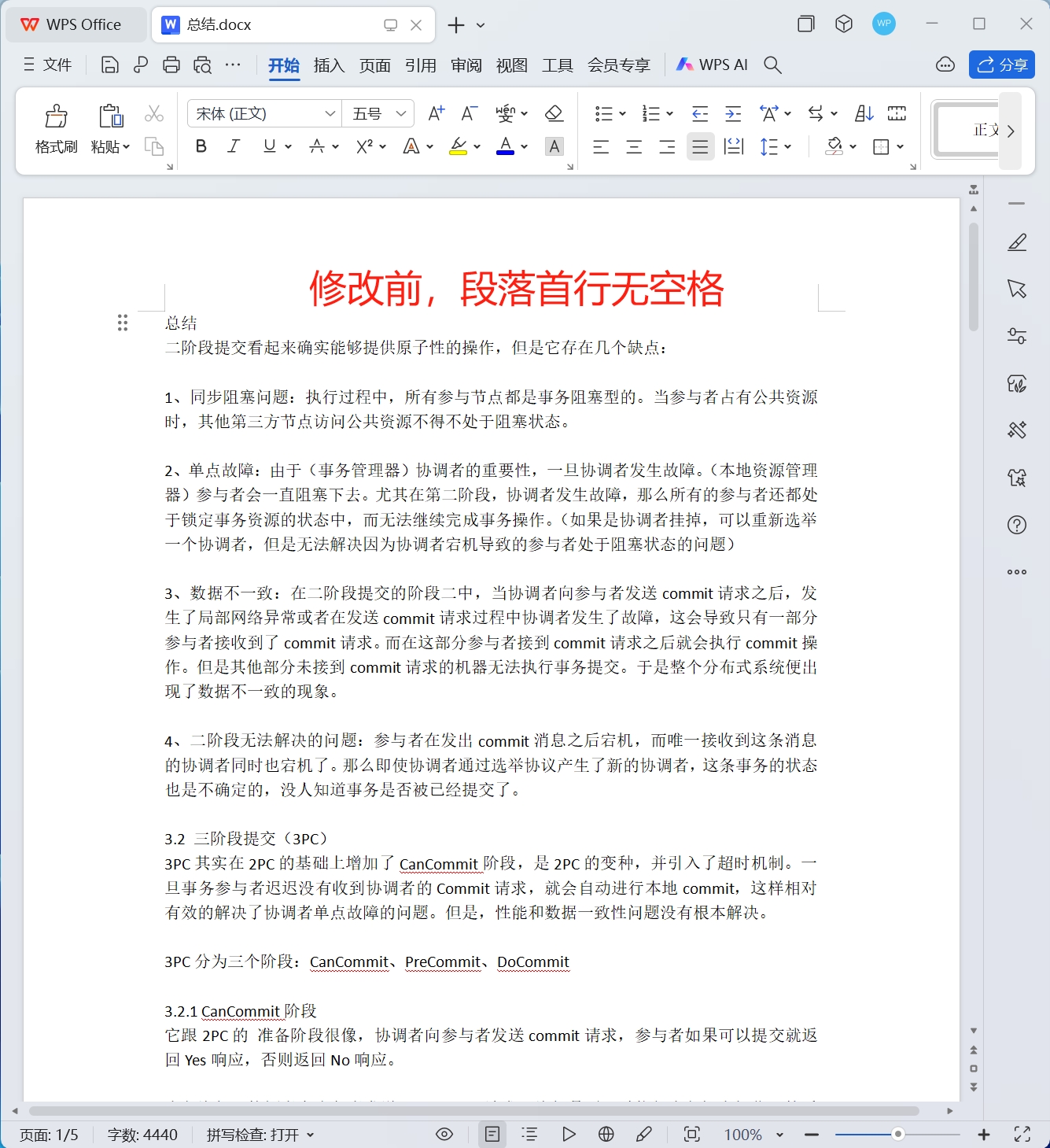
Task: Activate the eye protection mode icon
Action: pyautogui.click(x=444, y=1135)
